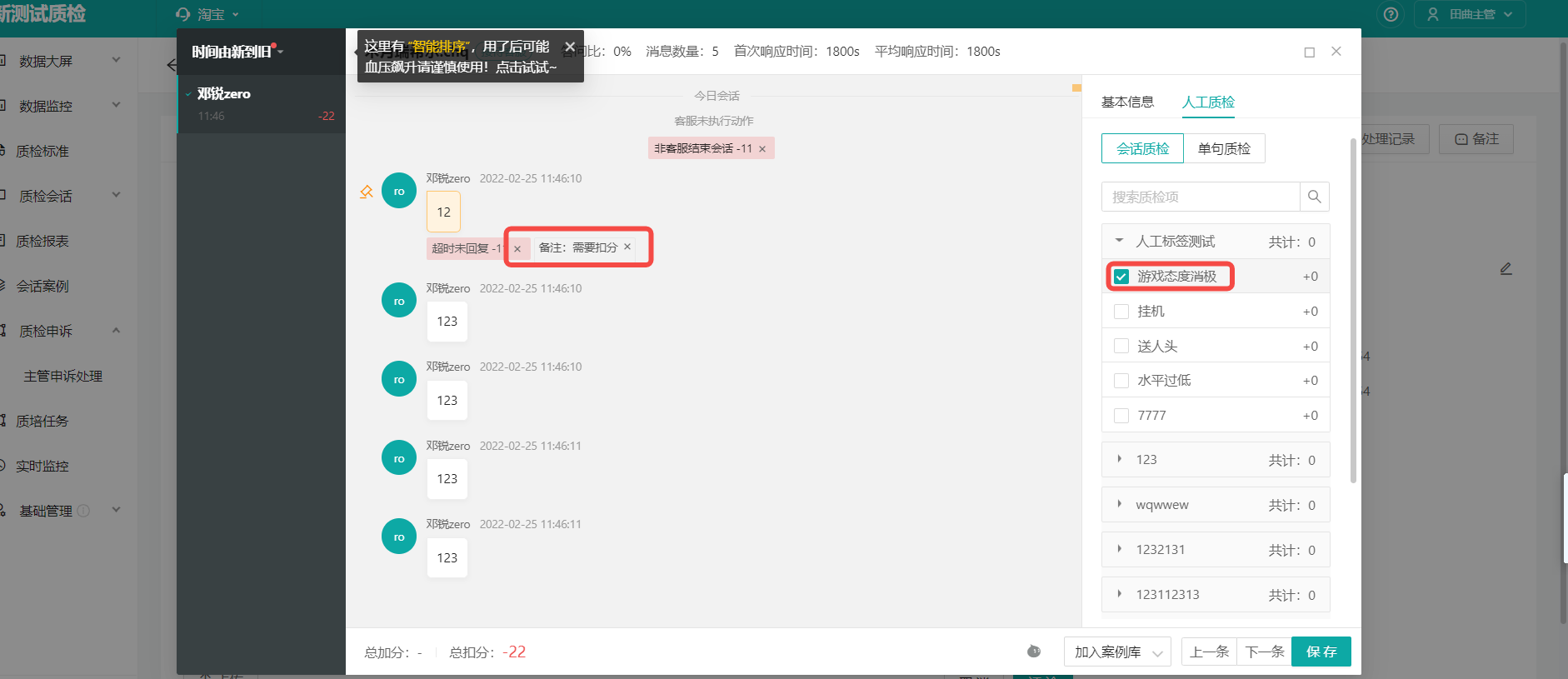The height and width of the screenshot is (679, 1568).
Task: Expand the wqwwew group
Action: (x=1119, y=504)
